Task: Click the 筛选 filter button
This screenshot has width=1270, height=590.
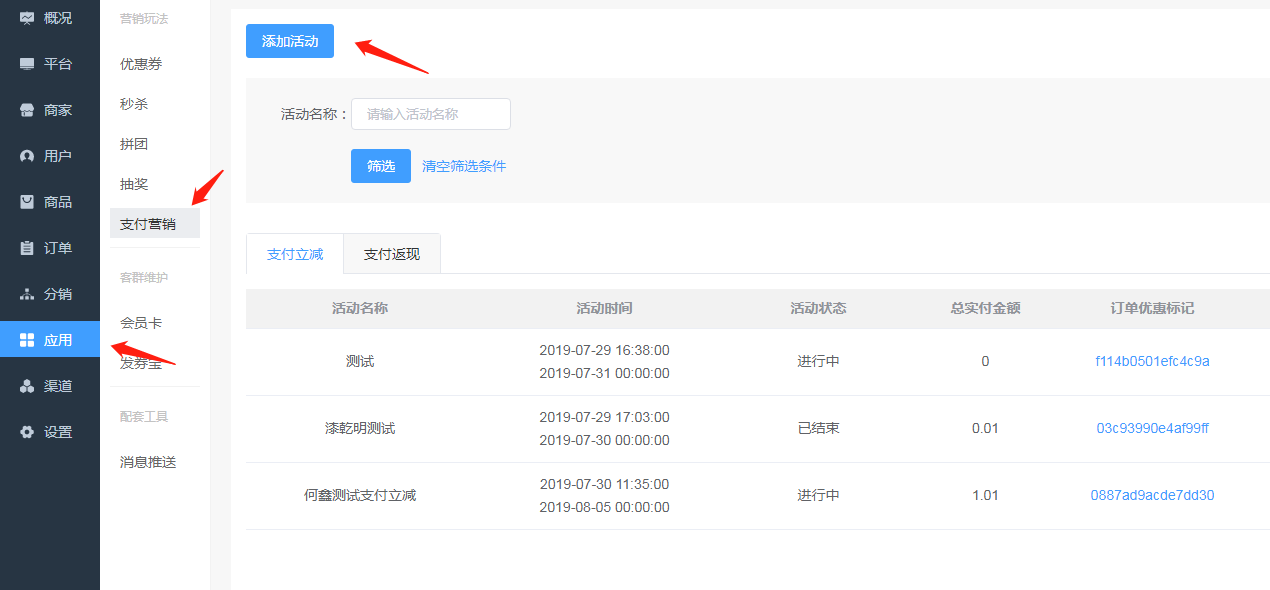Action: pyautogui.click(x=381, y=166)
